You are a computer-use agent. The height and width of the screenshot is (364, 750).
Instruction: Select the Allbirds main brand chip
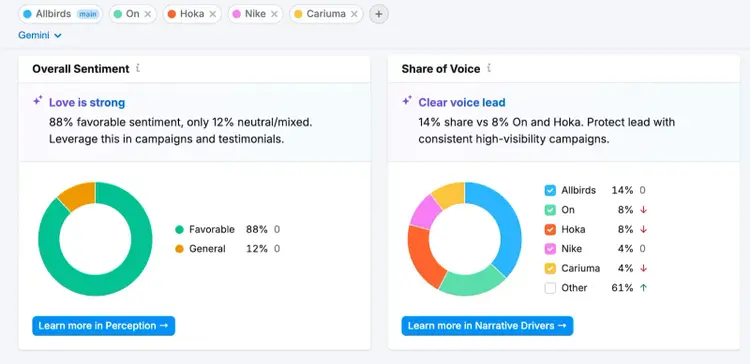click(60, 14)
